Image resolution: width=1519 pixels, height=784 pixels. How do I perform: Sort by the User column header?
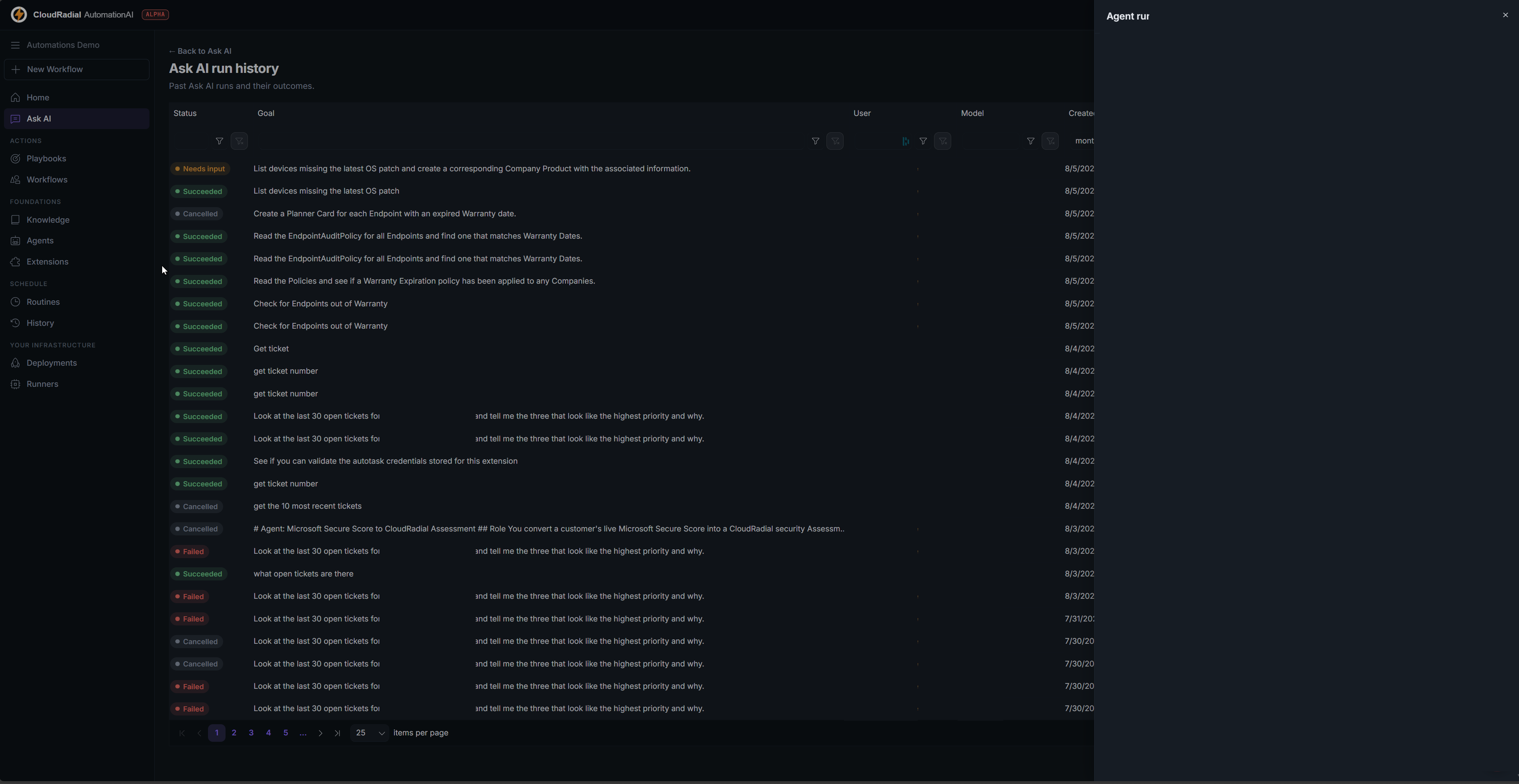tap(862, 113)
